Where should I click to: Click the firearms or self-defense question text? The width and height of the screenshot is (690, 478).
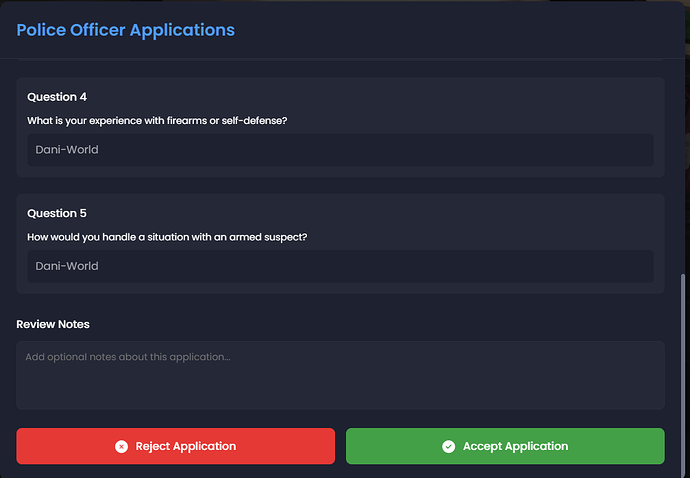tap(157, 121)
